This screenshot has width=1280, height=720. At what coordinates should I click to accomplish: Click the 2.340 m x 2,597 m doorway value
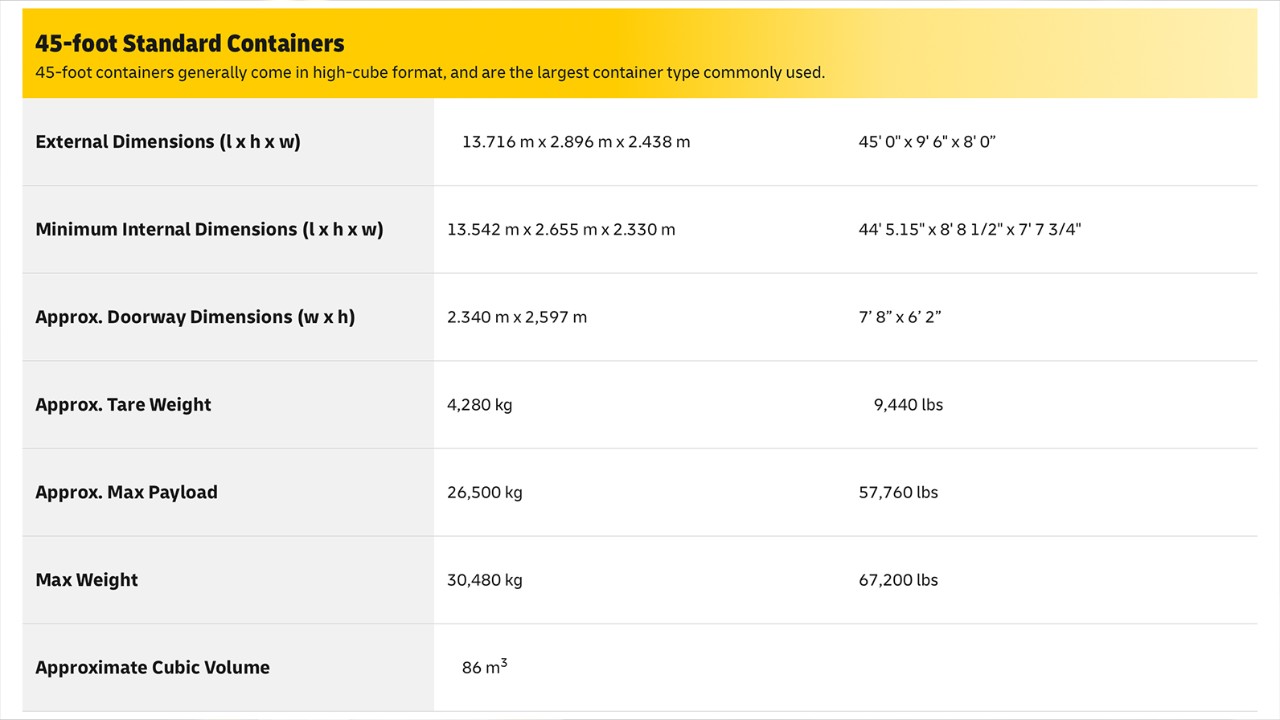[x=517, y=317]
